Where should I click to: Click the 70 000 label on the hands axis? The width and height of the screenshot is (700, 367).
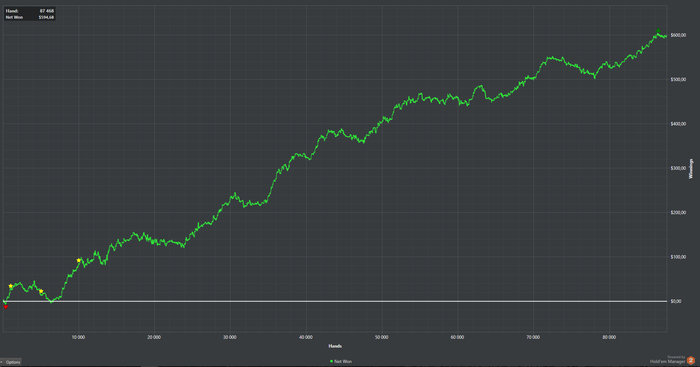pyautogui.click(x=533, y=337)
